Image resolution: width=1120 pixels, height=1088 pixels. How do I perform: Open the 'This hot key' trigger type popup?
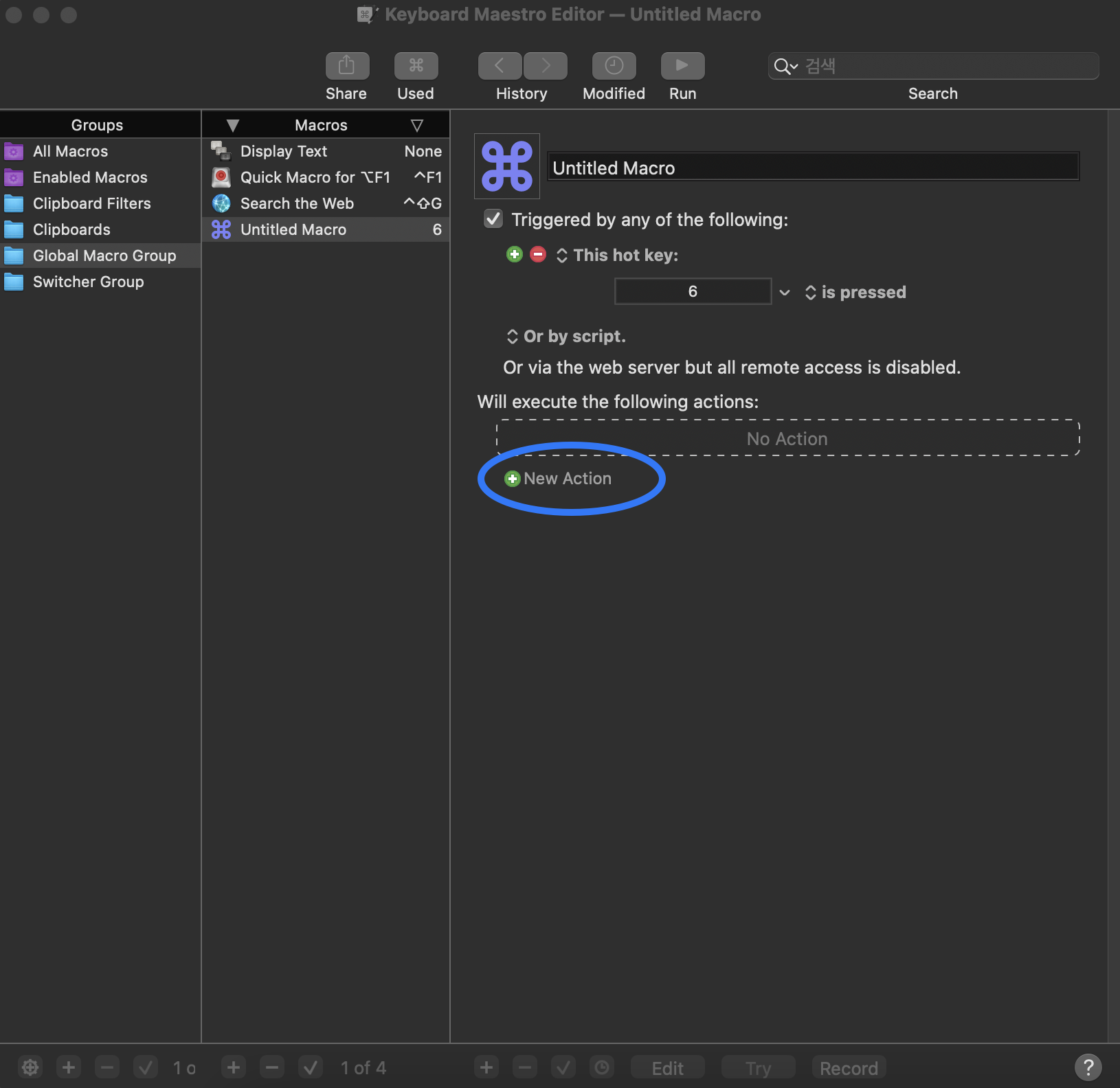coord(617,256)
